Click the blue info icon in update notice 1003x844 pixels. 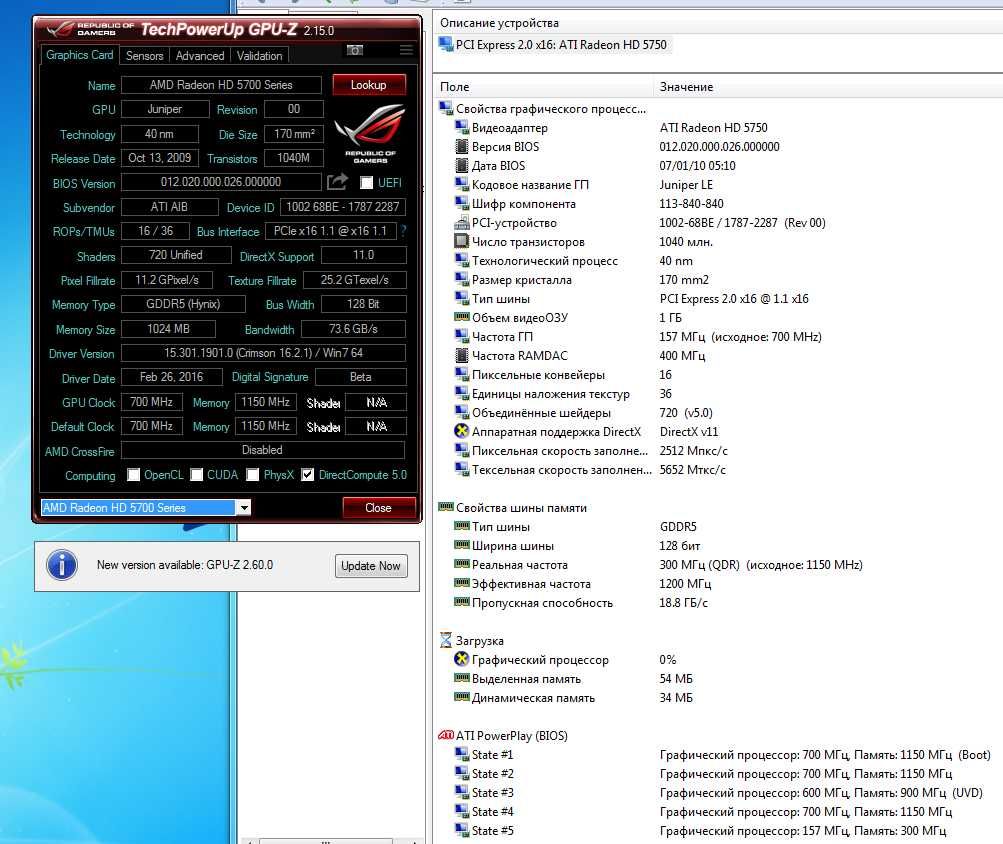(62, 565)
